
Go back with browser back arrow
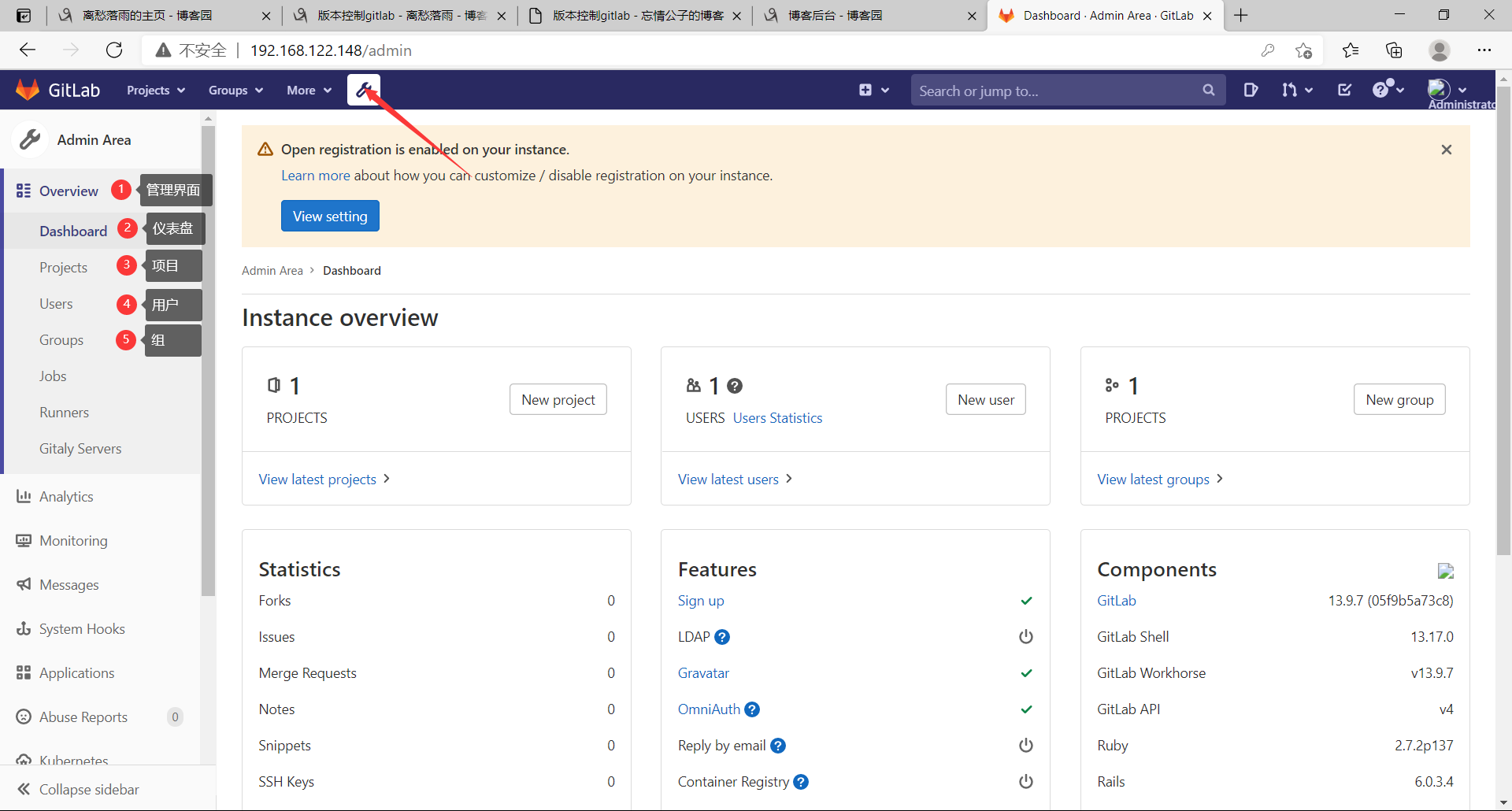(28, 50)
